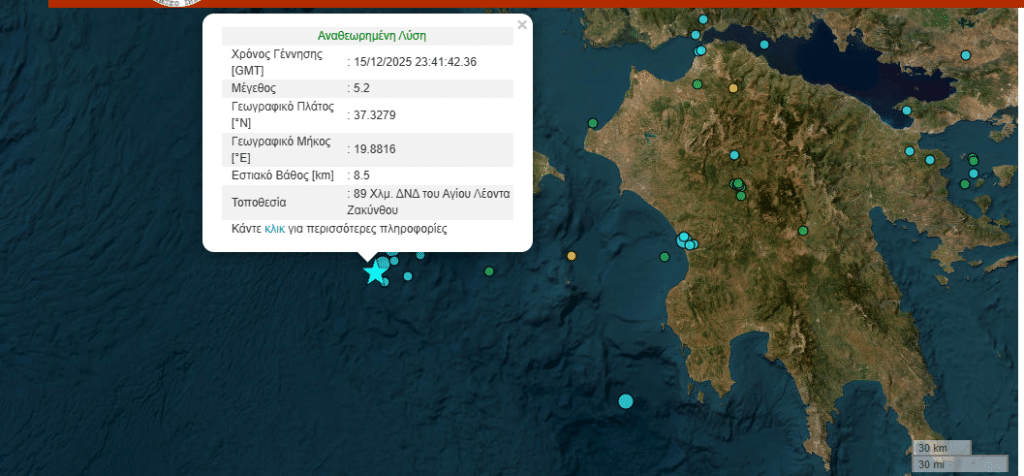Click the cyan marker just above the central green cluster
This screenshot has width=1024, height=476.
coord(734,155)
